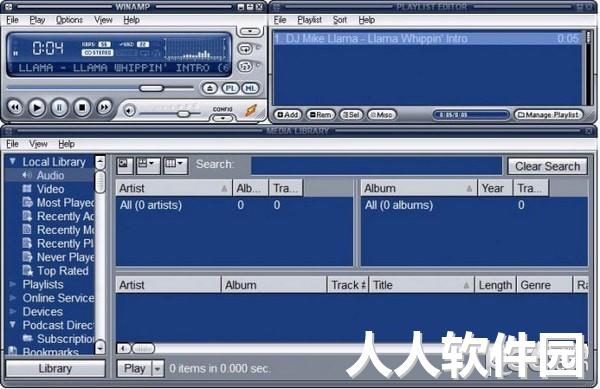Open the second view layout dropdown icon
Image resolution: width=600 pixels, height=389 pixels.
click(x=148, y=166)
